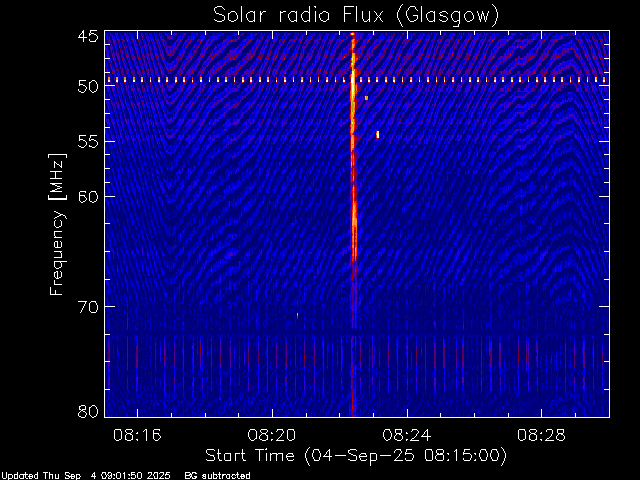
Task: Click the 'Updated Thu Sep 4' timestamp text
Action: coord(86,476)
